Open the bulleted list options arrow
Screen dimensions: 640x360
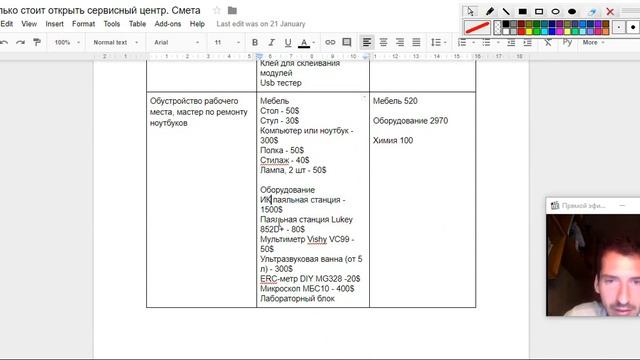click(498, 42)
